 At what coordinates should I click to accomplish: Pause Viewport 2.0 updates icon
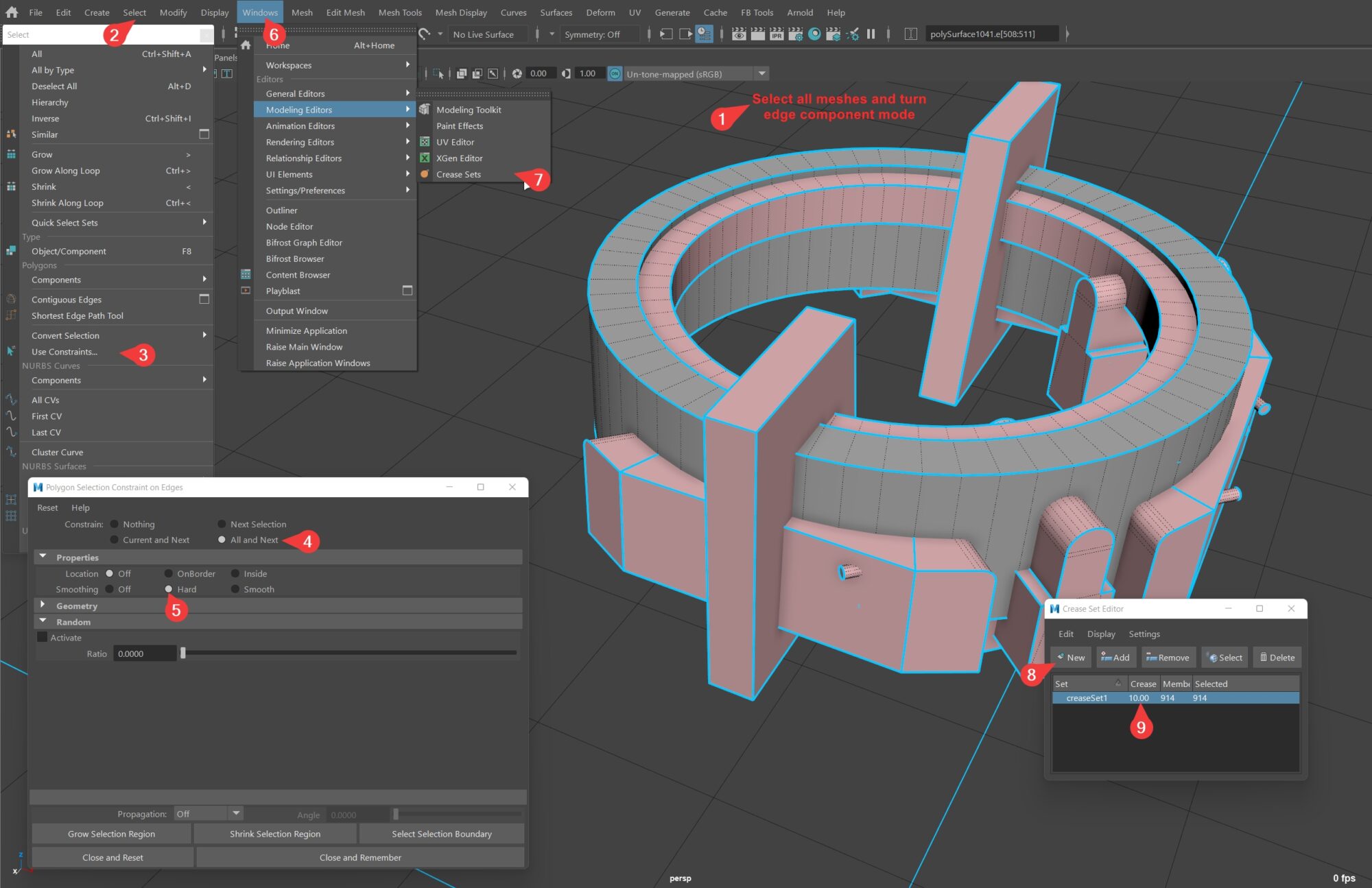(871, 34)
